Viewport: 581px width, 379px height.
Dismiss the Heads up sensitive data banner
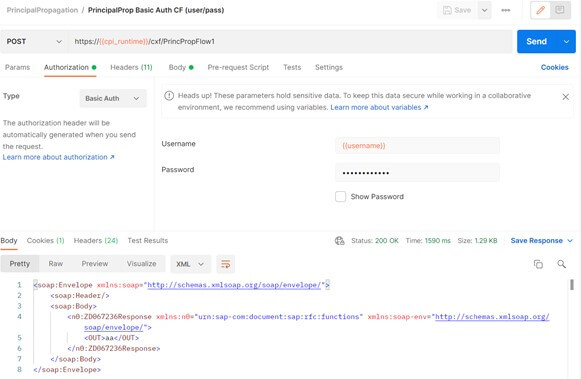click(x=565, y=97)
